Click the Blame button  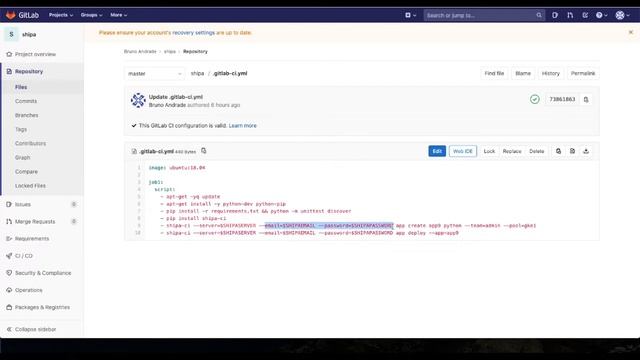(x=523, y=73)
